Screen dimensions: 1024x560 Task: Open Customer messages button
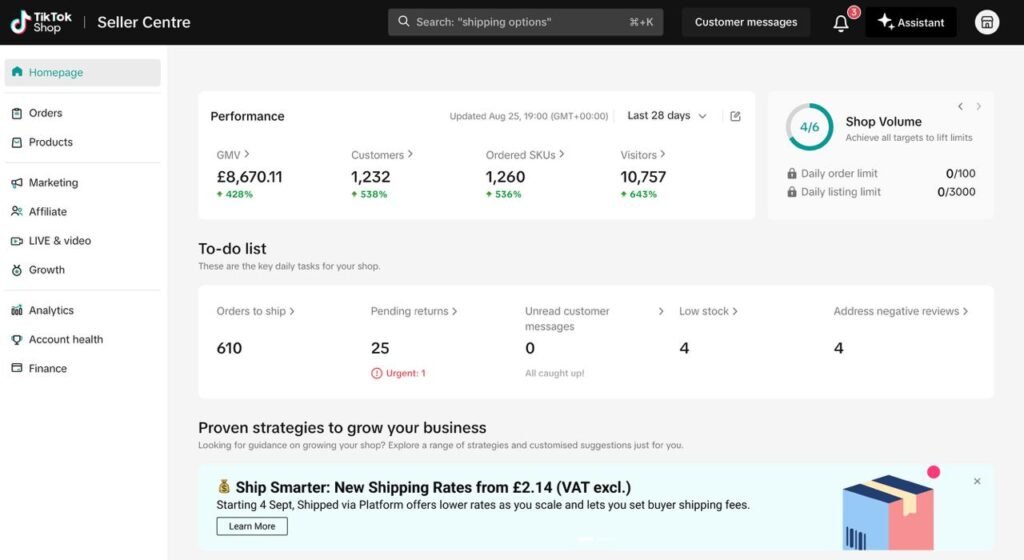click(x=746, y=22)
